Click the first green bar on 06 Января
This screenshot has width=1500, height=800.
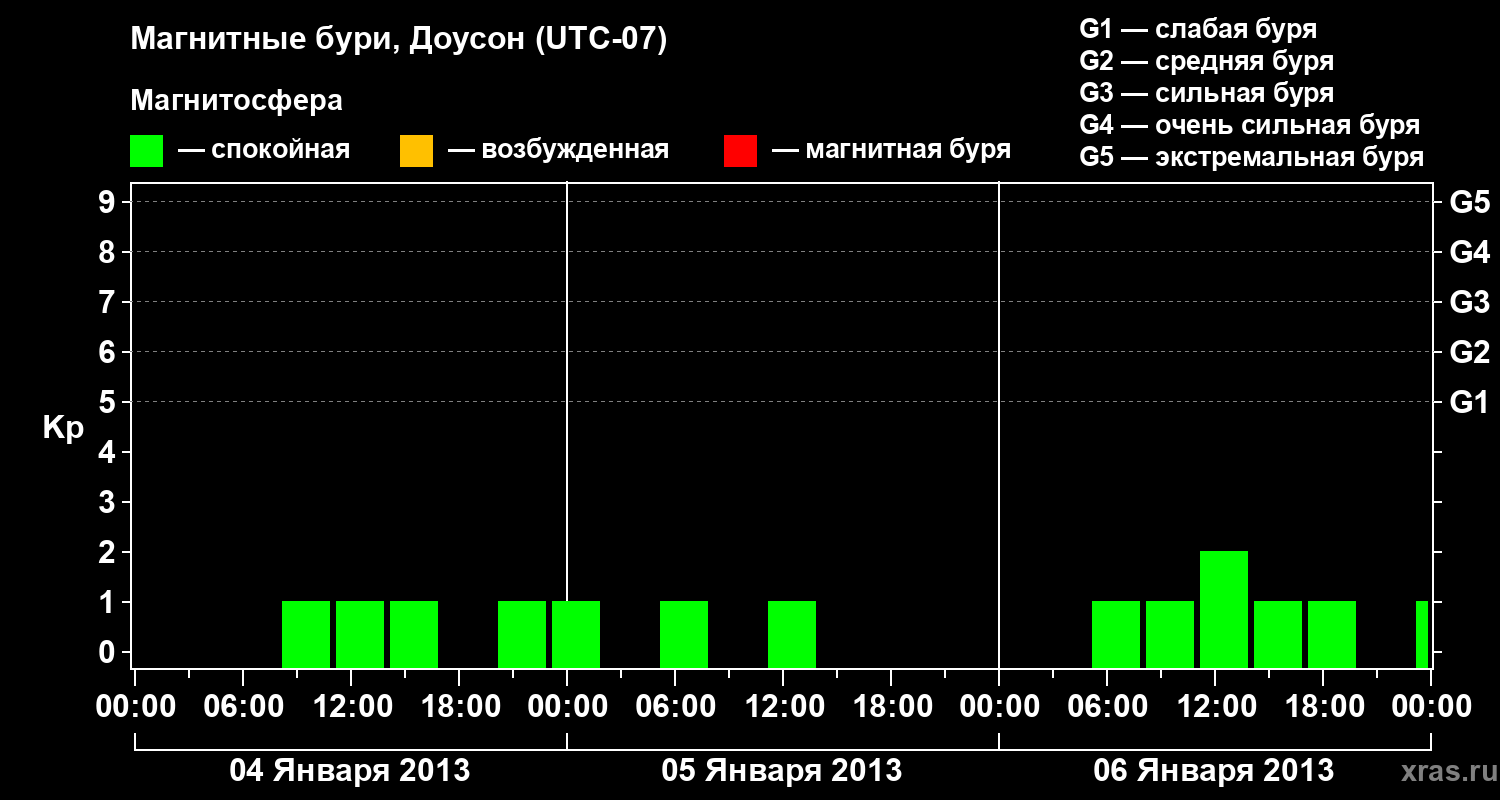click(1116, 634)
